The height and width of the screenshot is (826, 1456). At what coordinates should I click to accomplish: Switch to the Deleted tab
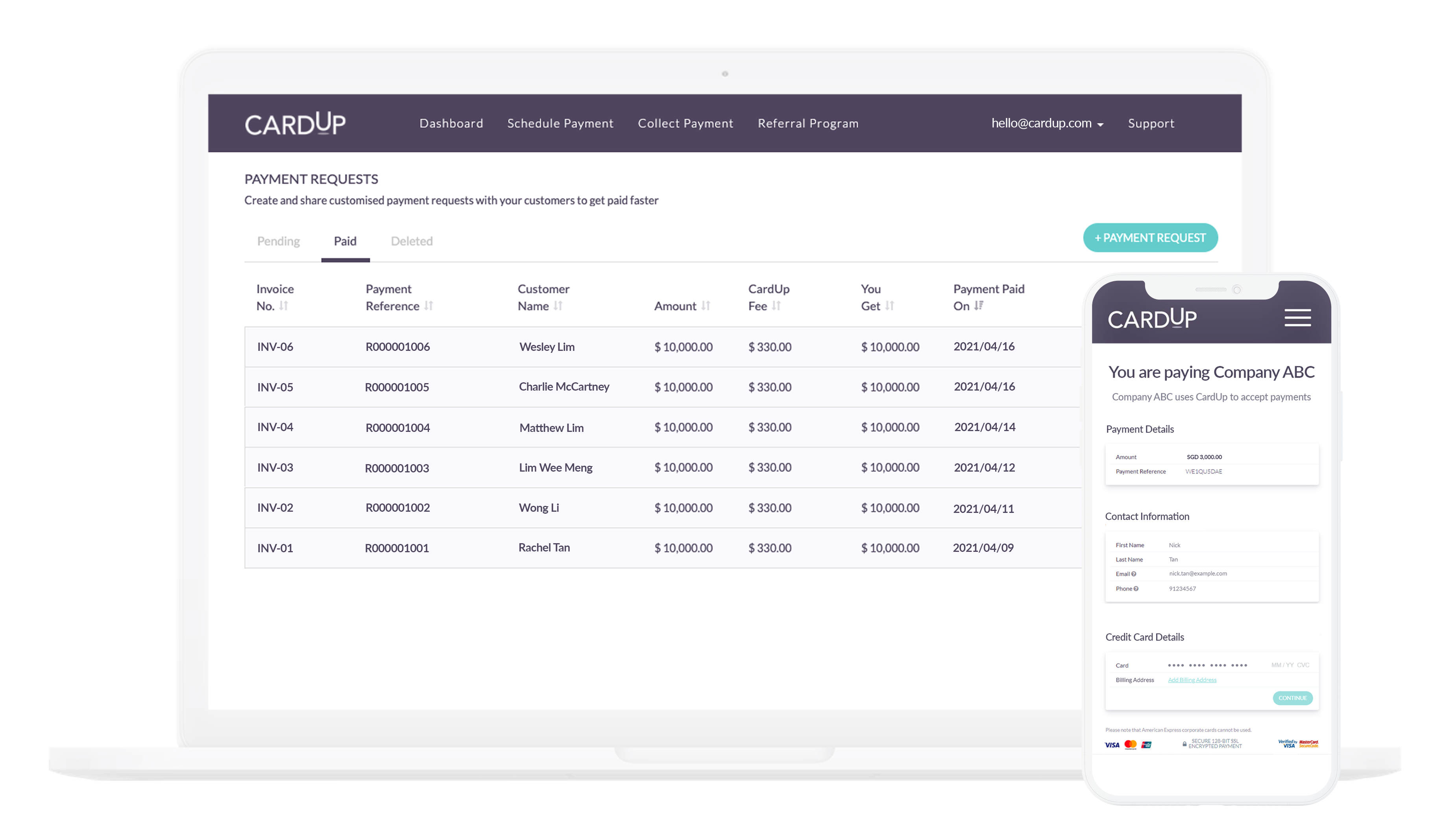point(411,241)
